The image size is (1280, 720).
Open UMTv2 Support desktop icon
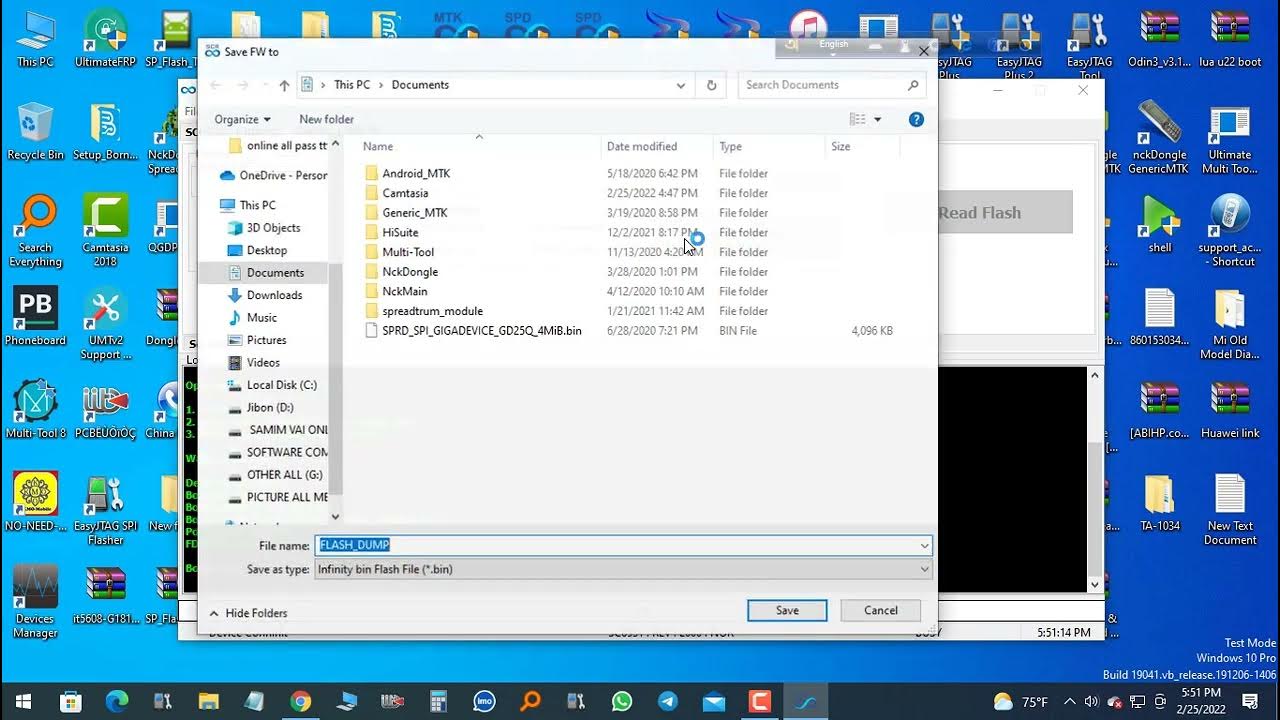[105, 323]
